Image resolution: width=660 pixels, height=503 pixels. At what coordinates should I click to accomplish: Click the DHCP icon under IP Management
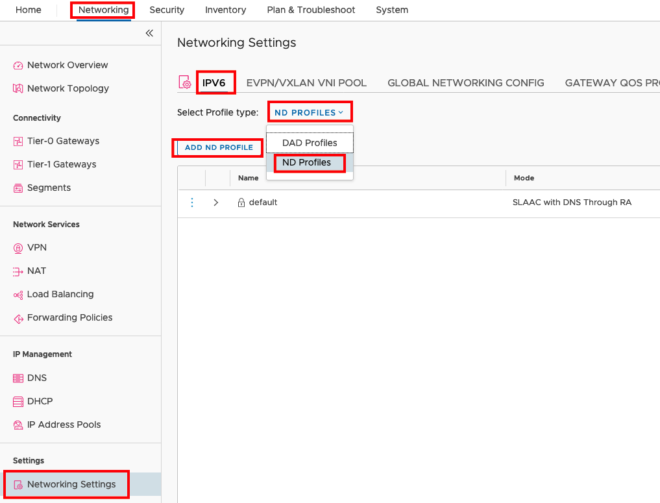(18, 401)
